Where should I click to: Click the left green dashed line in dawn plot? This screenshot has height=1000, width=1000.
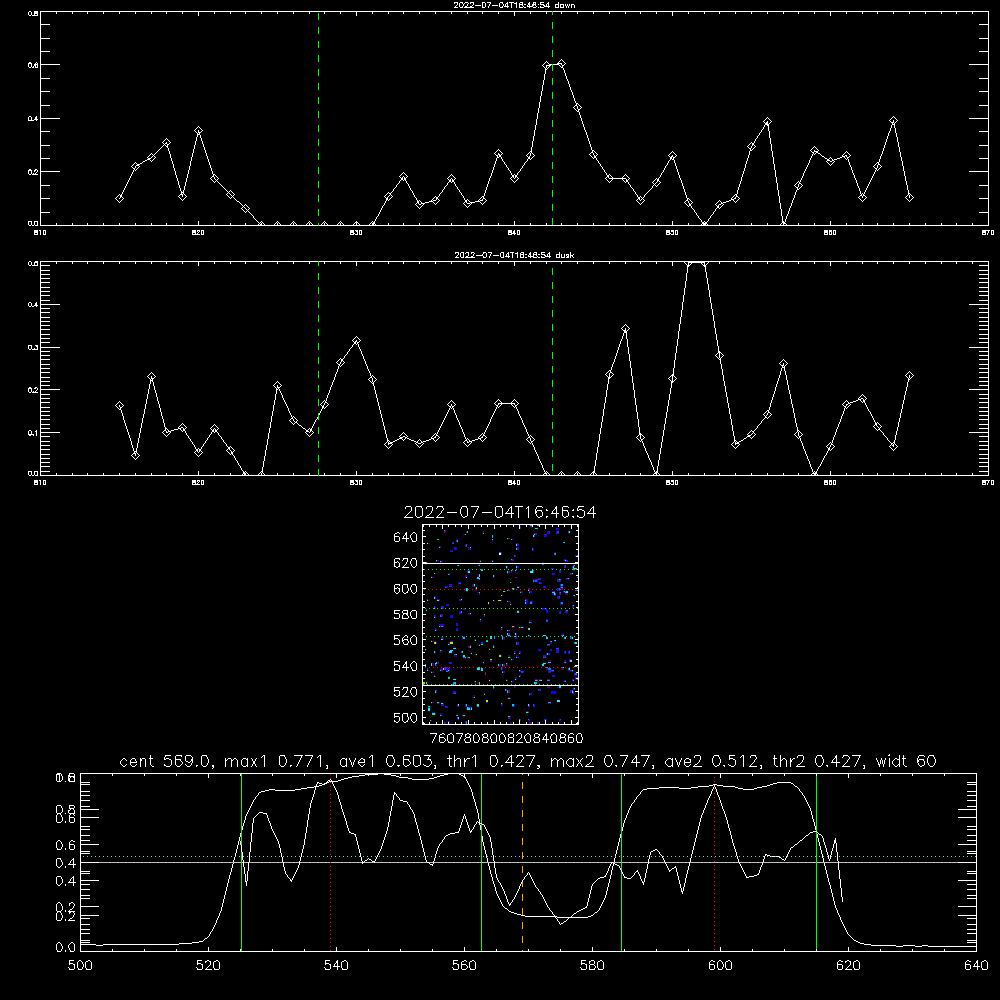click(318, 118)
